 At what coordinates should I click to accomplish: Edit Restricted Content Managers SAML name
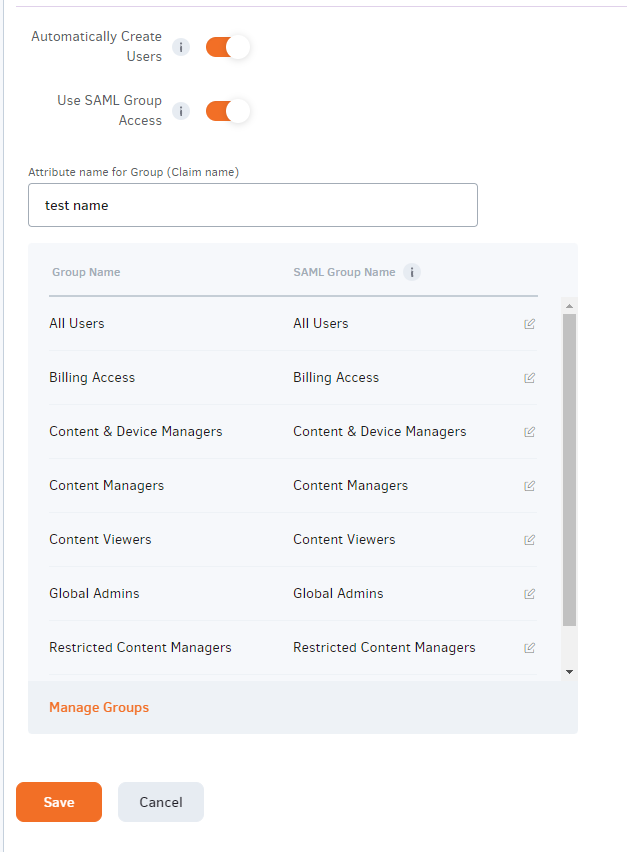530,648
